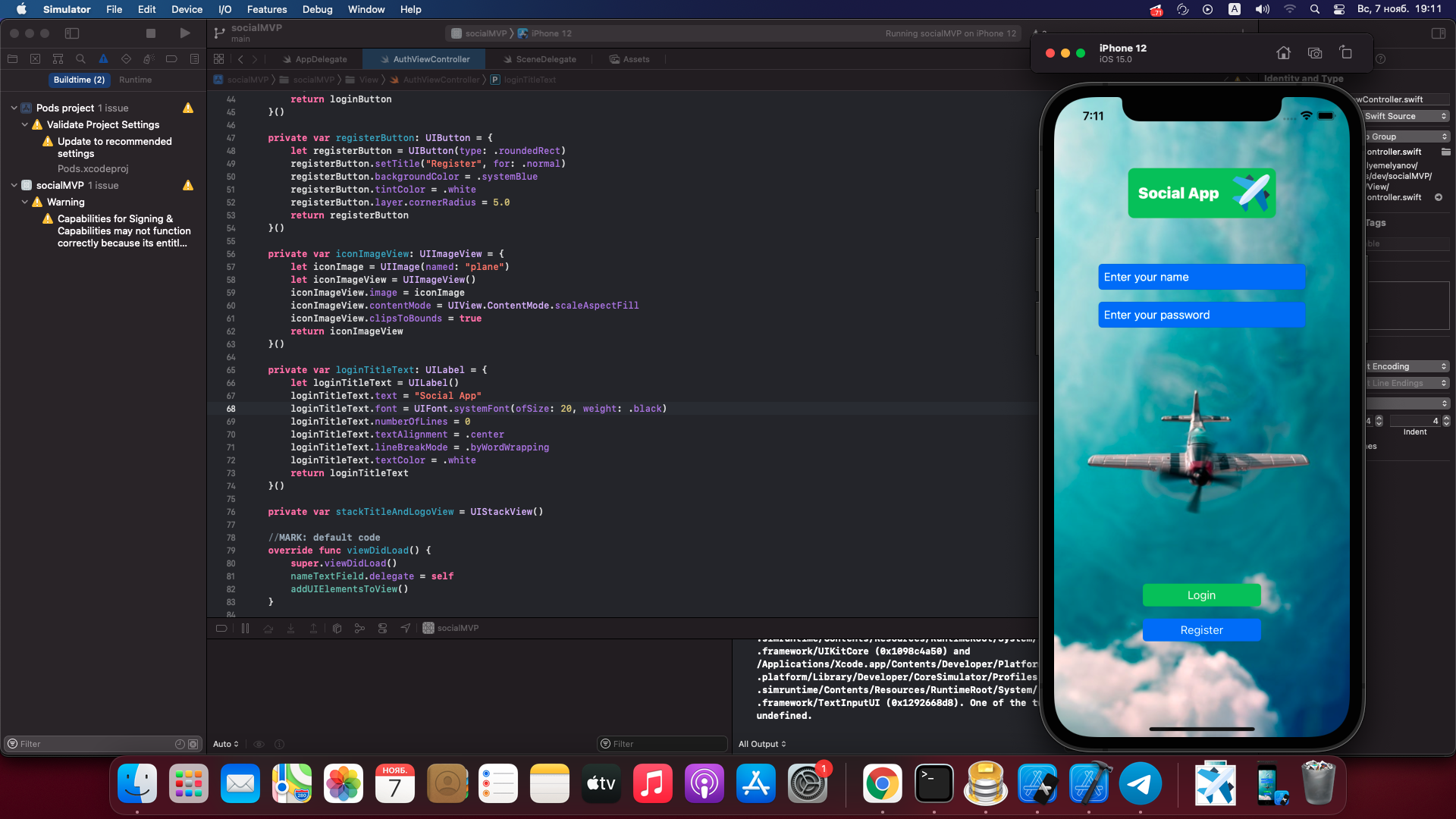Screen dimensions: 1456x819
Task: Select the issue navigator warning icon
Action: point(103,59)
